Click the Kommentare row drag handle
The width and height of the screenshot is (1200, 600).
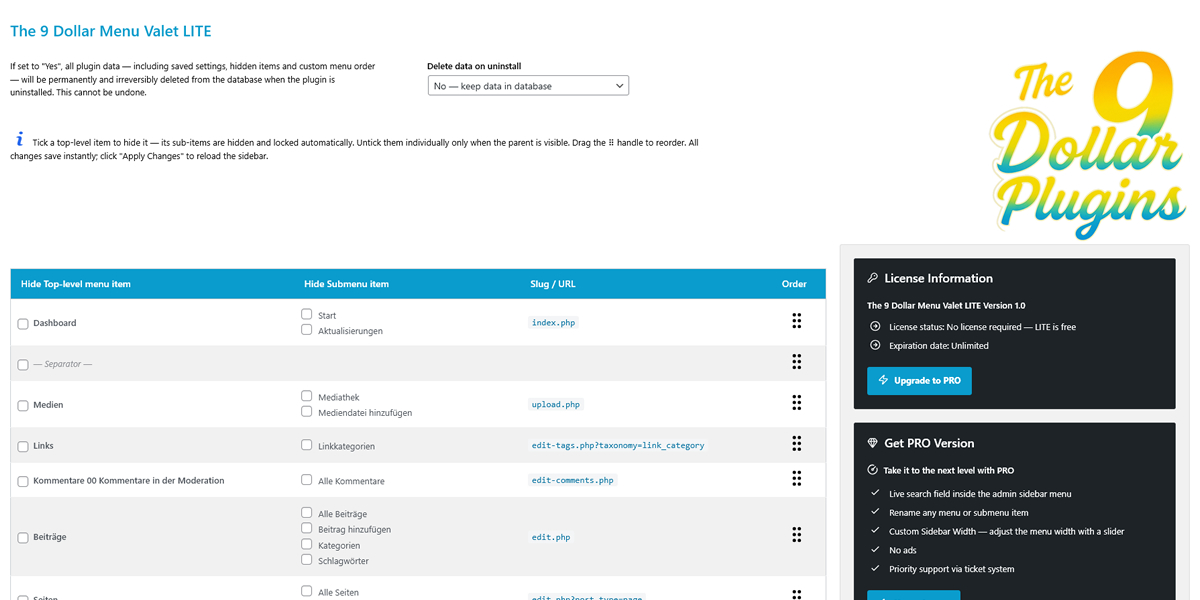796,479
